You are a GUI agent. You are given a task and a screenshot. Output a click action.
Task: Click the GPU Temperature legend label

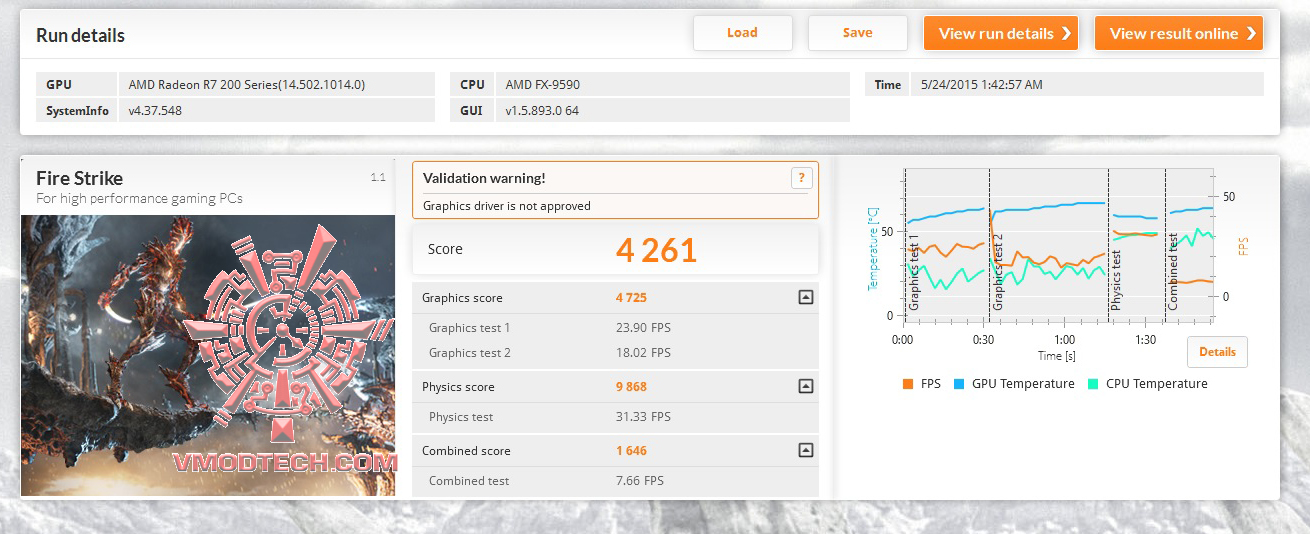pyautogui.click(x=1023, y=384)
